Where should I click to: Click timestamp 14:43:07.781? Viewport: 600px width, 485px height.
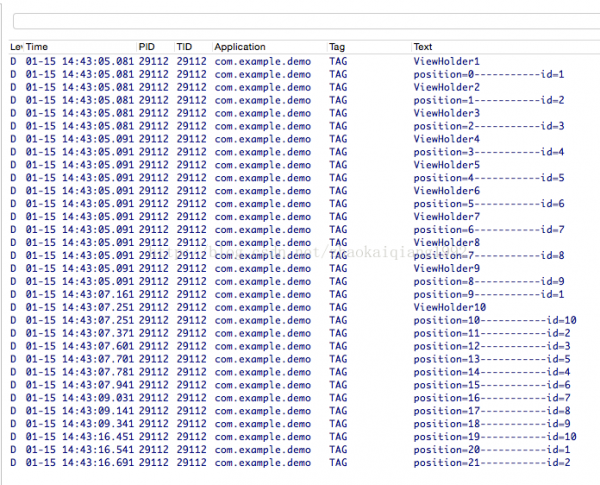point(98,372)
